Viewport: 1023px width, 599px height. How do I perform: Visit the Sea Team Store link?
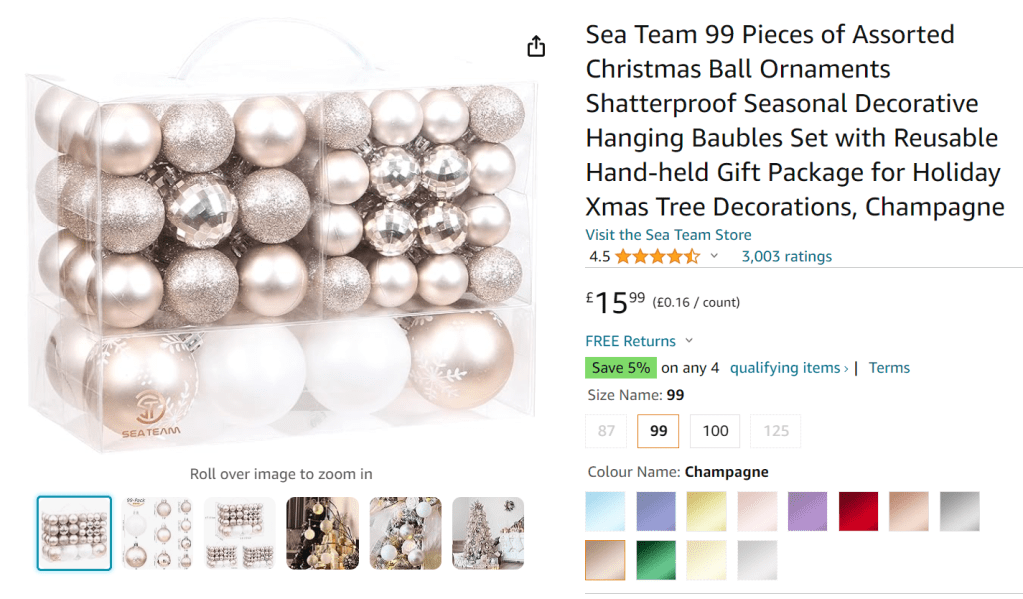tap(668, 235)
